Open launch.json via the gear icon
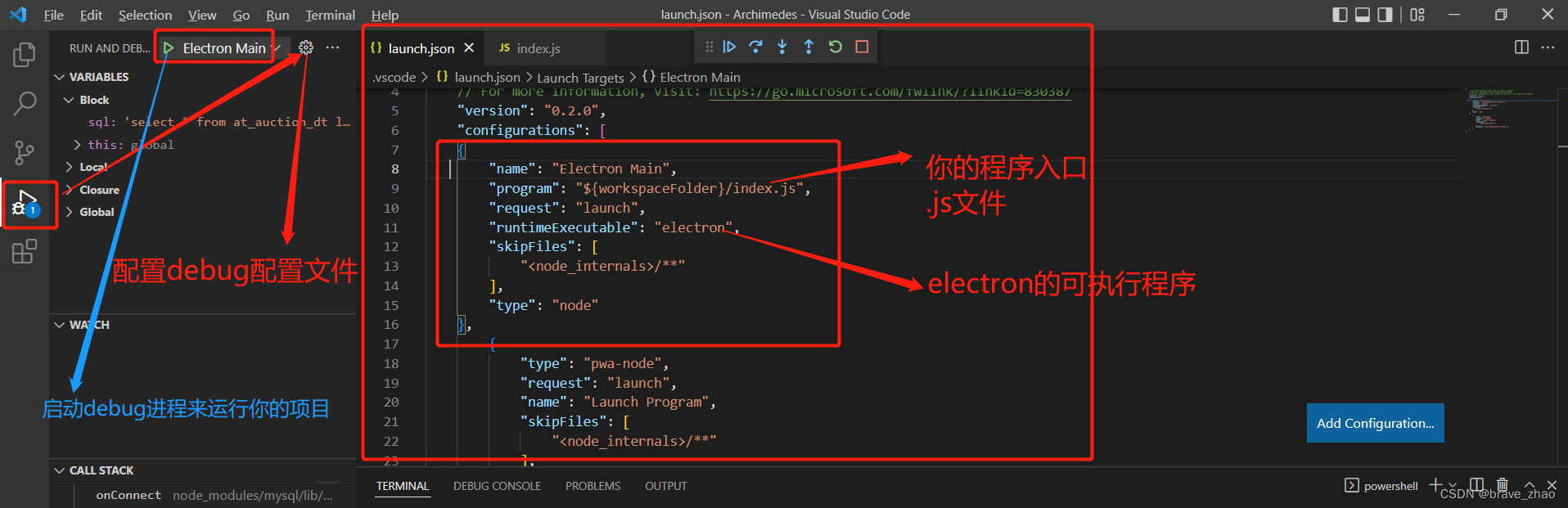The image size is (1568, 508). click(x=306, y=47)
